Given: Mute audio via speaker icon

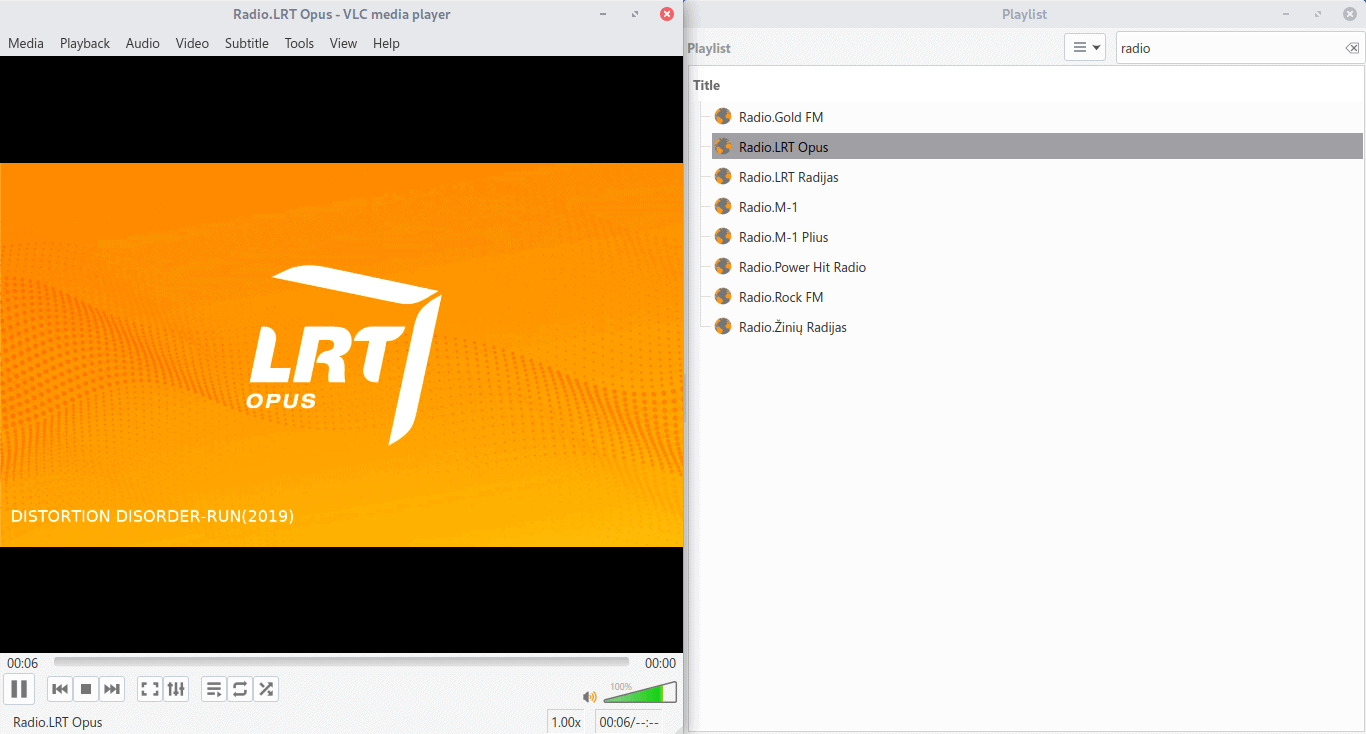Looking at the screenshot, I should [x=590, y=696].
